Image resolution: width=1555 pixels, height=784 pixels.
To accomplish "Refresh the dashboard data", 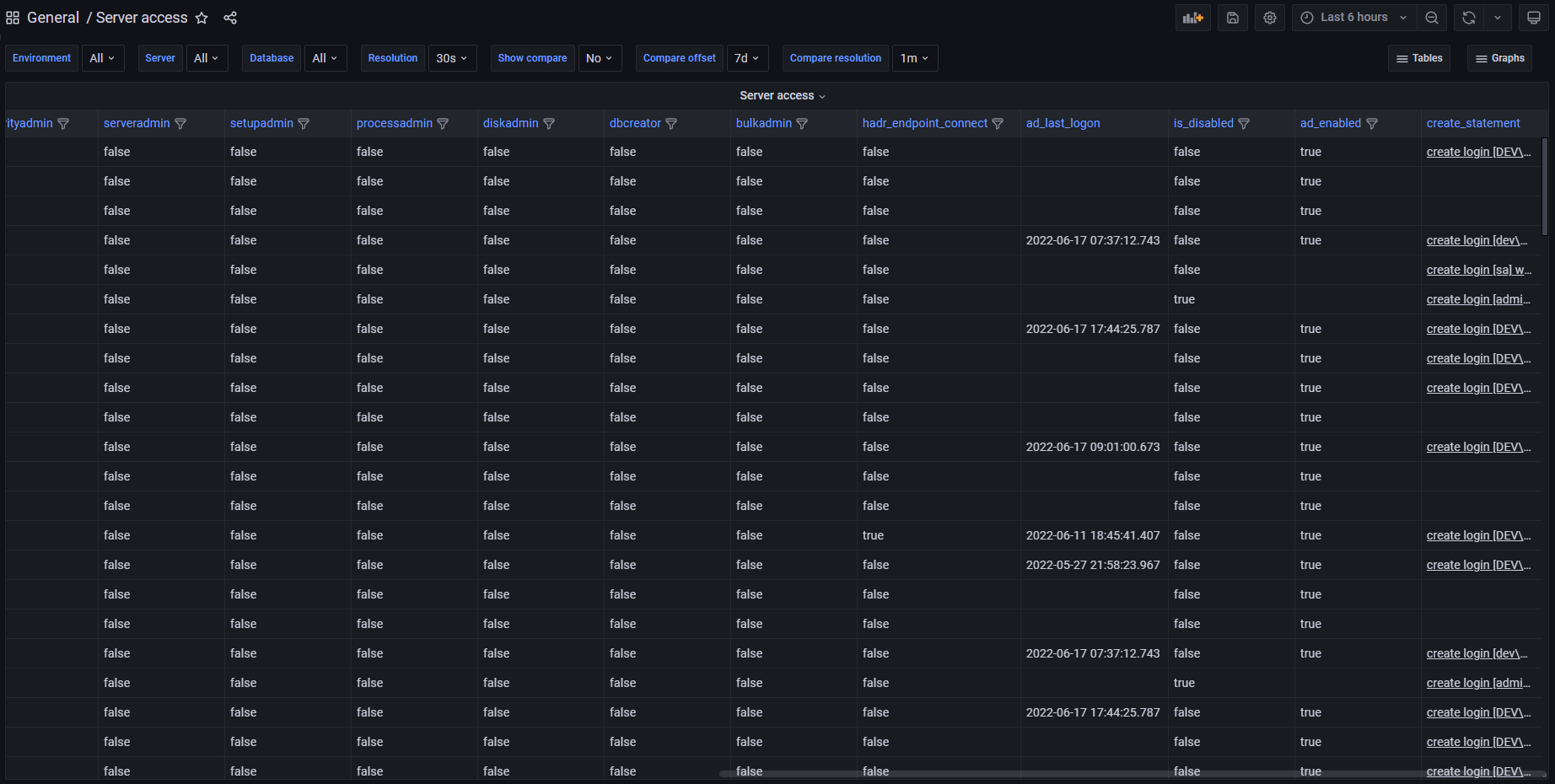I will click(1468, 17).
